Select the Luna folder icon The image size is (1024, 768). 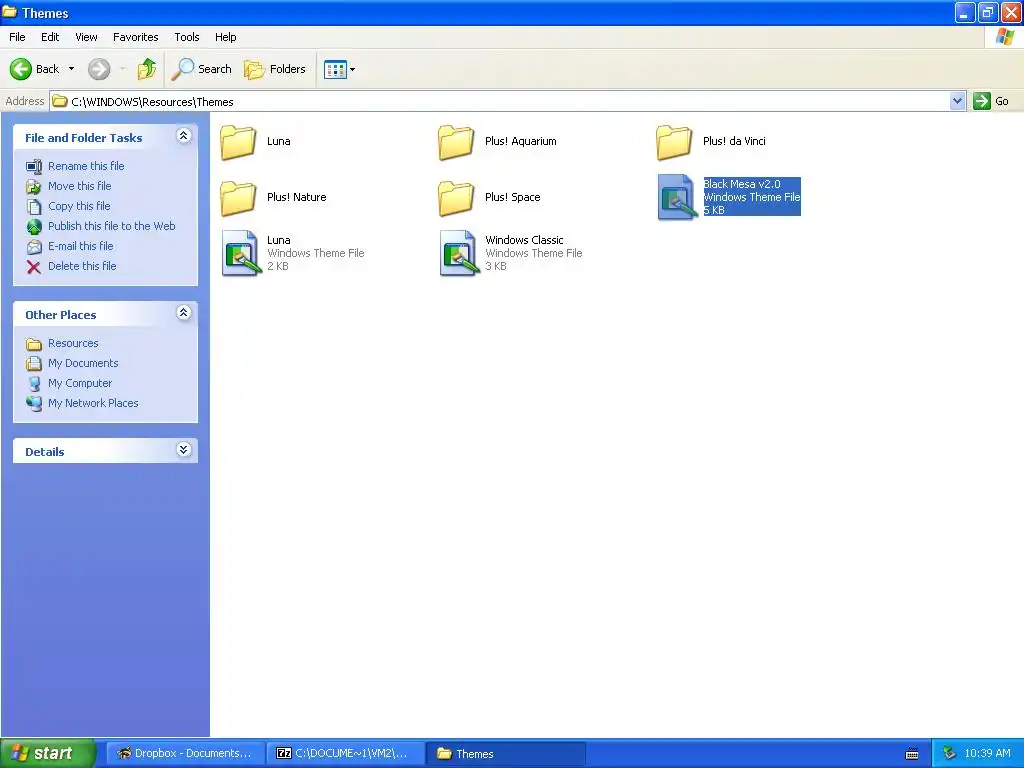click(x=238, y=142)
